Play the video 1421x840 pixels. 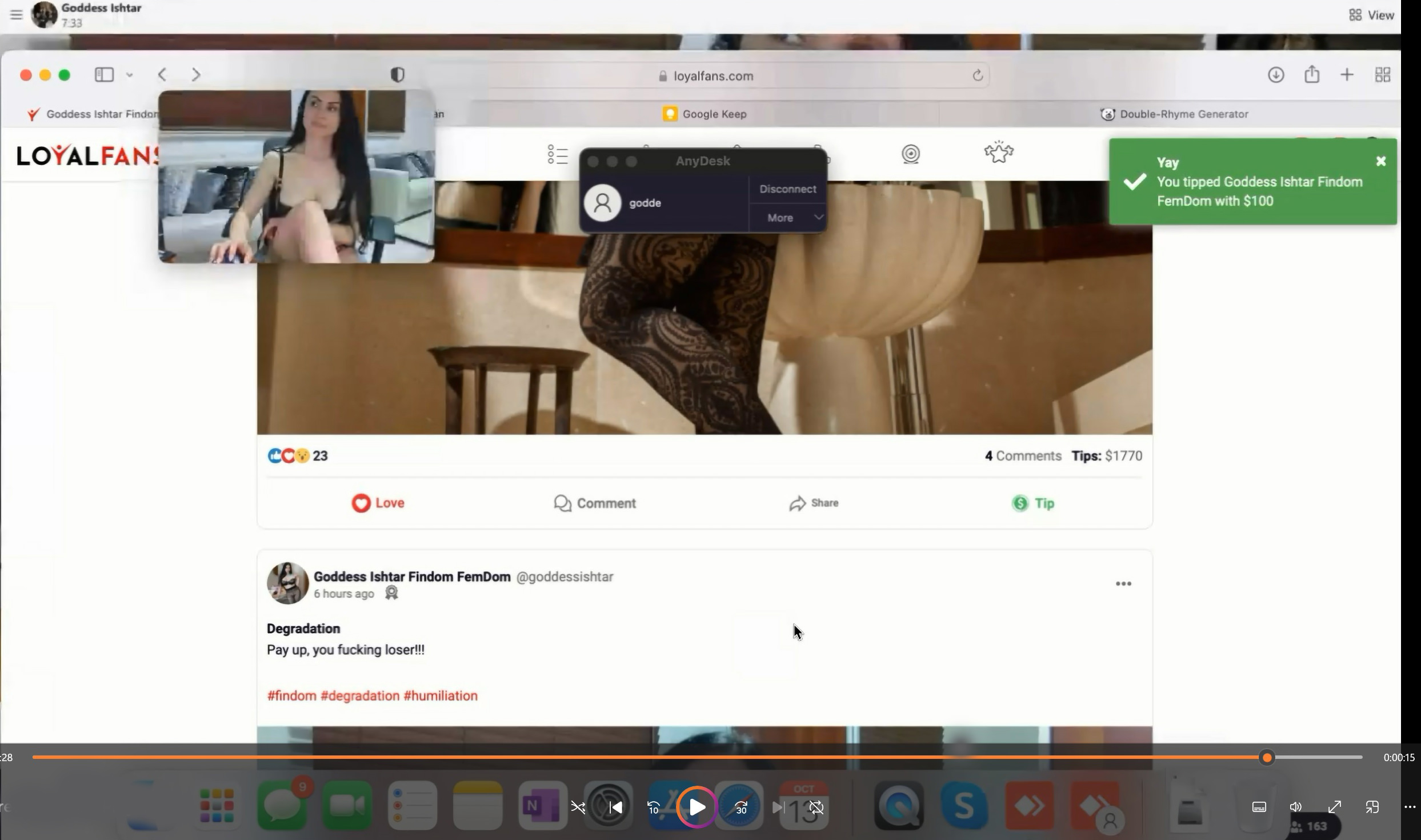point(697,807)
